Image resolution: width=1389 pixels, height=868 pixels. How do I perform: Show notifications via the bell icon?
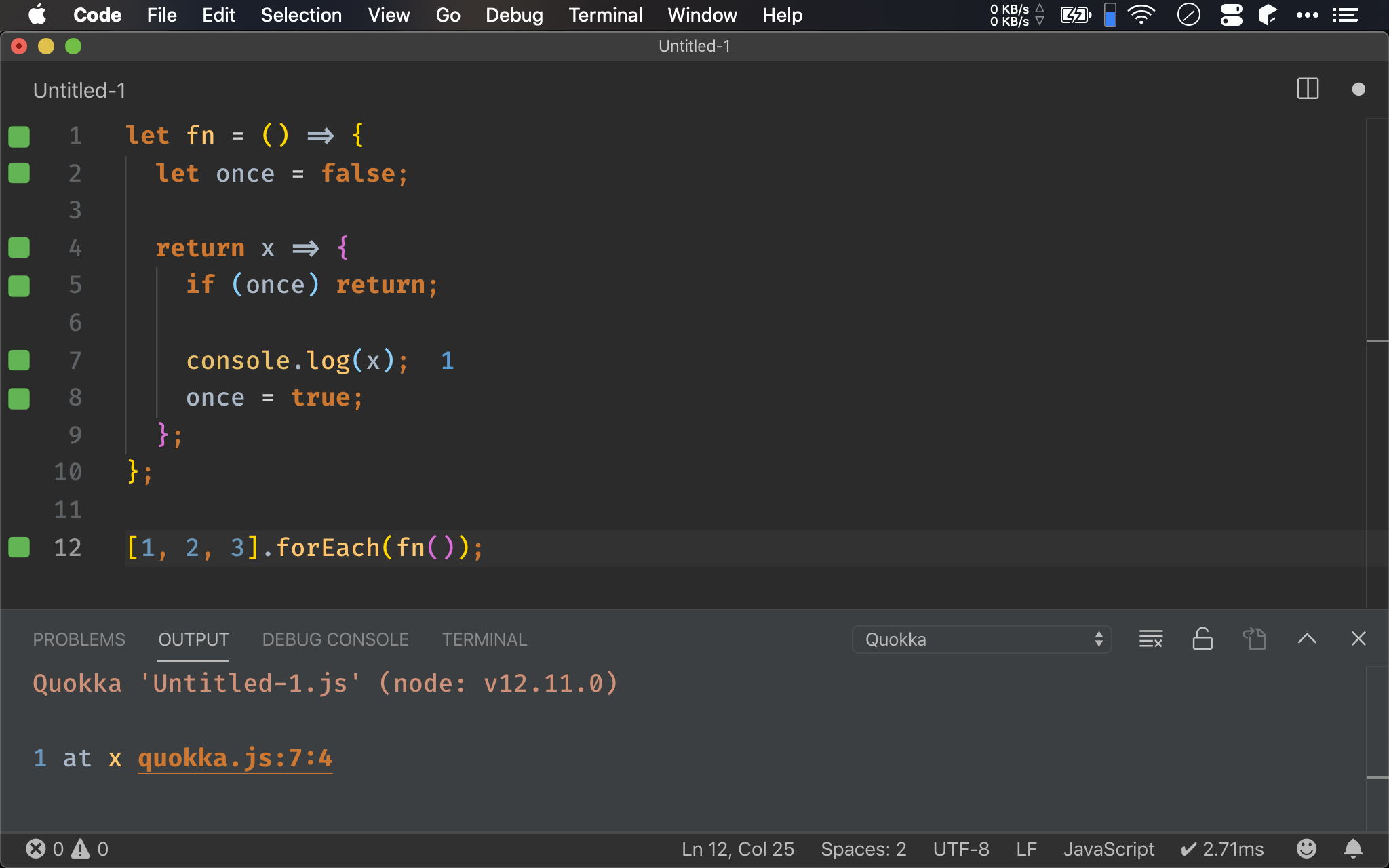(x=1353, y=849)
